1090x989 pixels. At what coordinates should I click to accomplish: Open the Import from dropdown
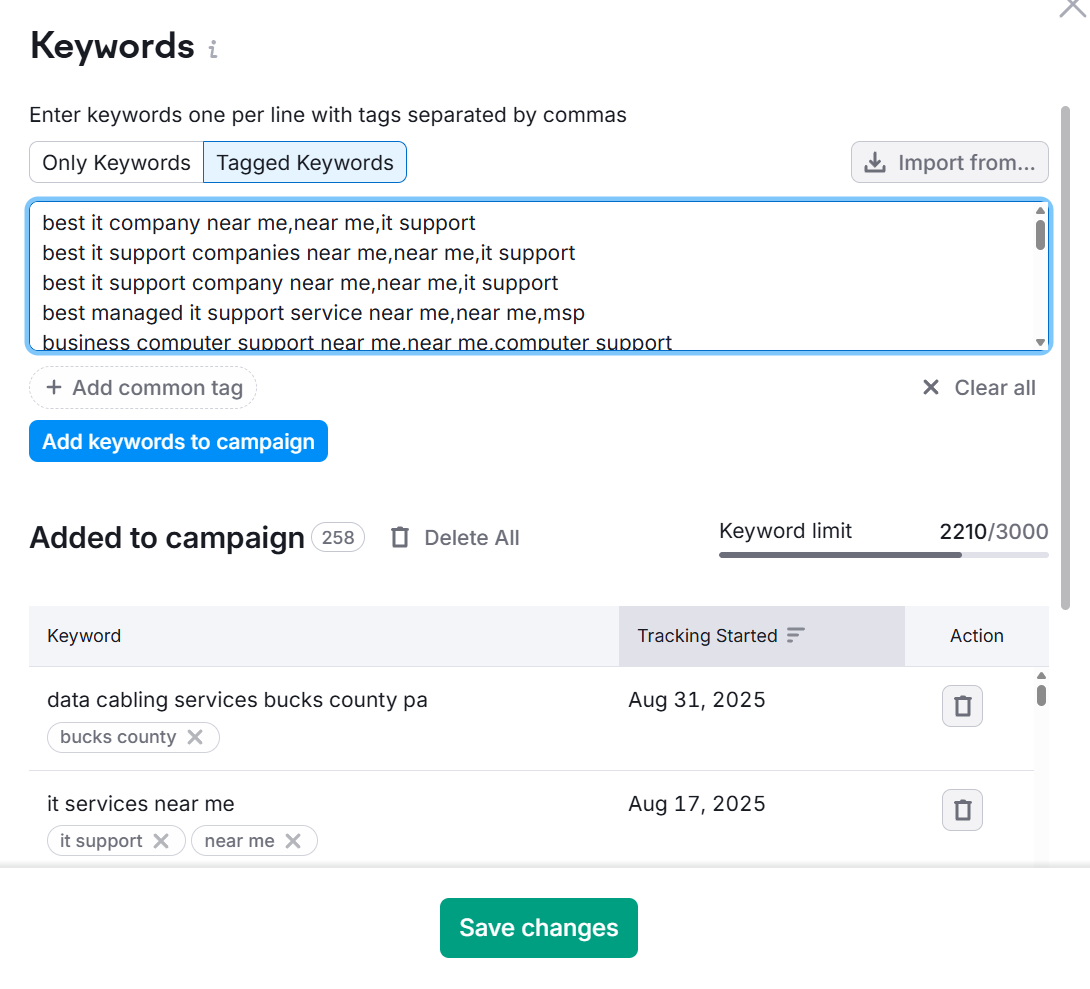pos(949,163)
